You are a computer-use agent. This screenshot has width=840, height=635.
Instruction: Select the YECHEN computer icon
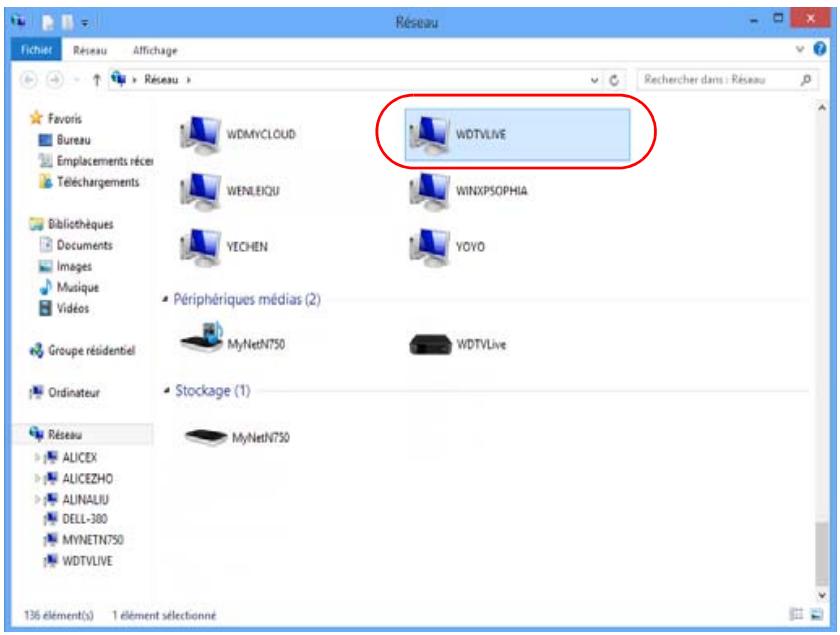200,247
